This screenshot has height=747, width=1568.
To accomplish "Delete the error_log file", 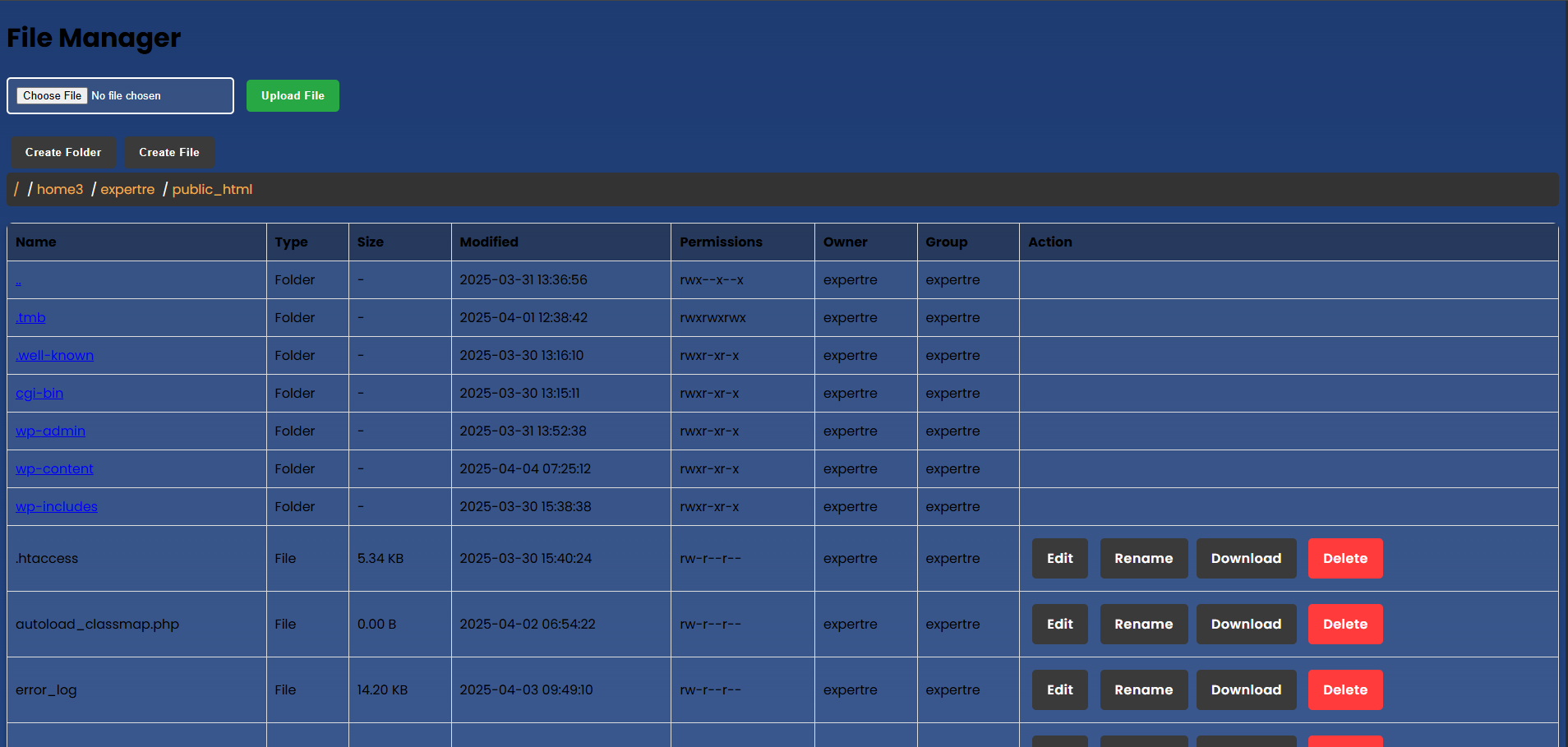I will coord(1344,690).
